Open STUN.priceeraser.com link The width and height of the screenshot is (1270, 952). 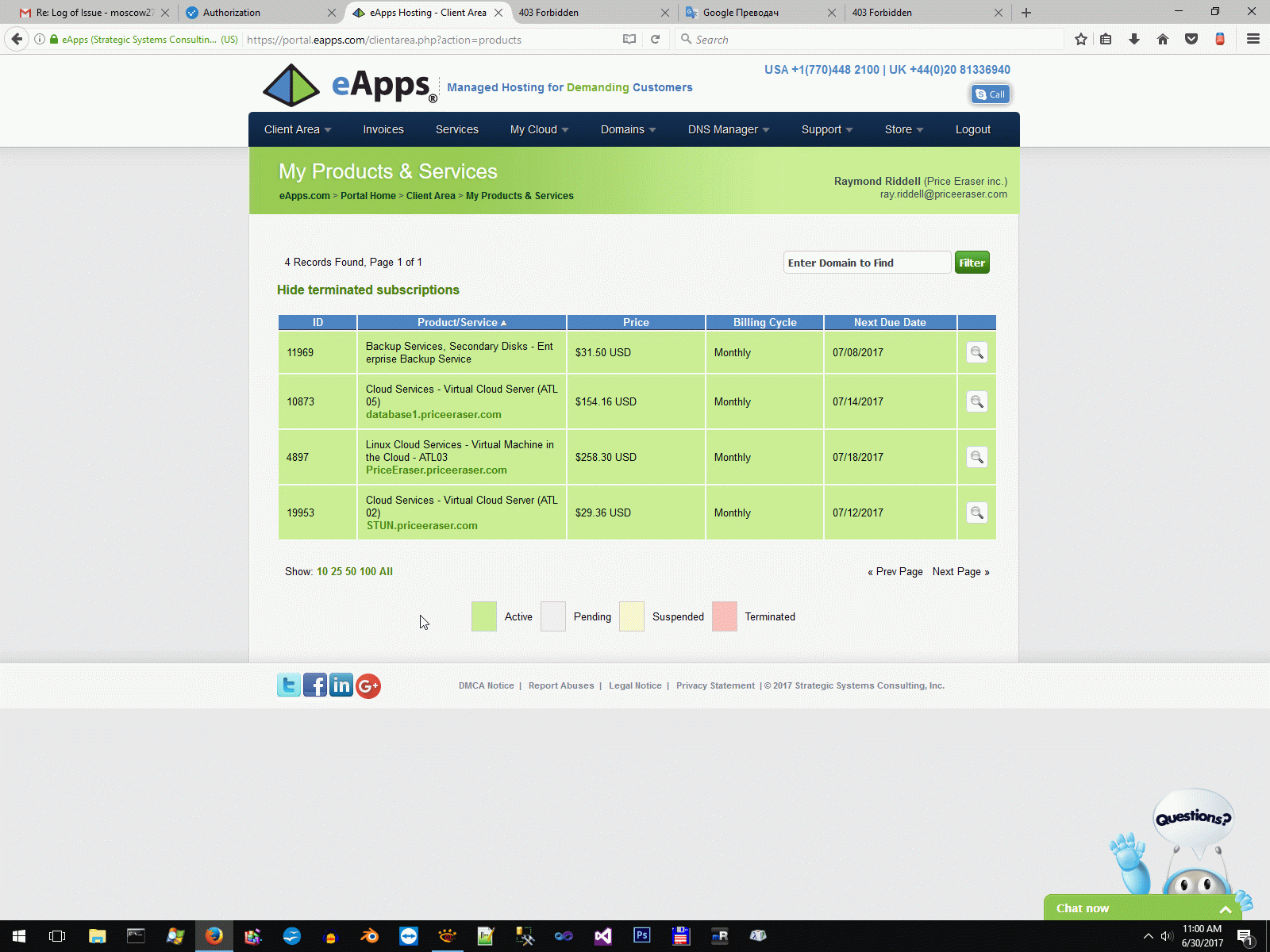click(421, 526)
